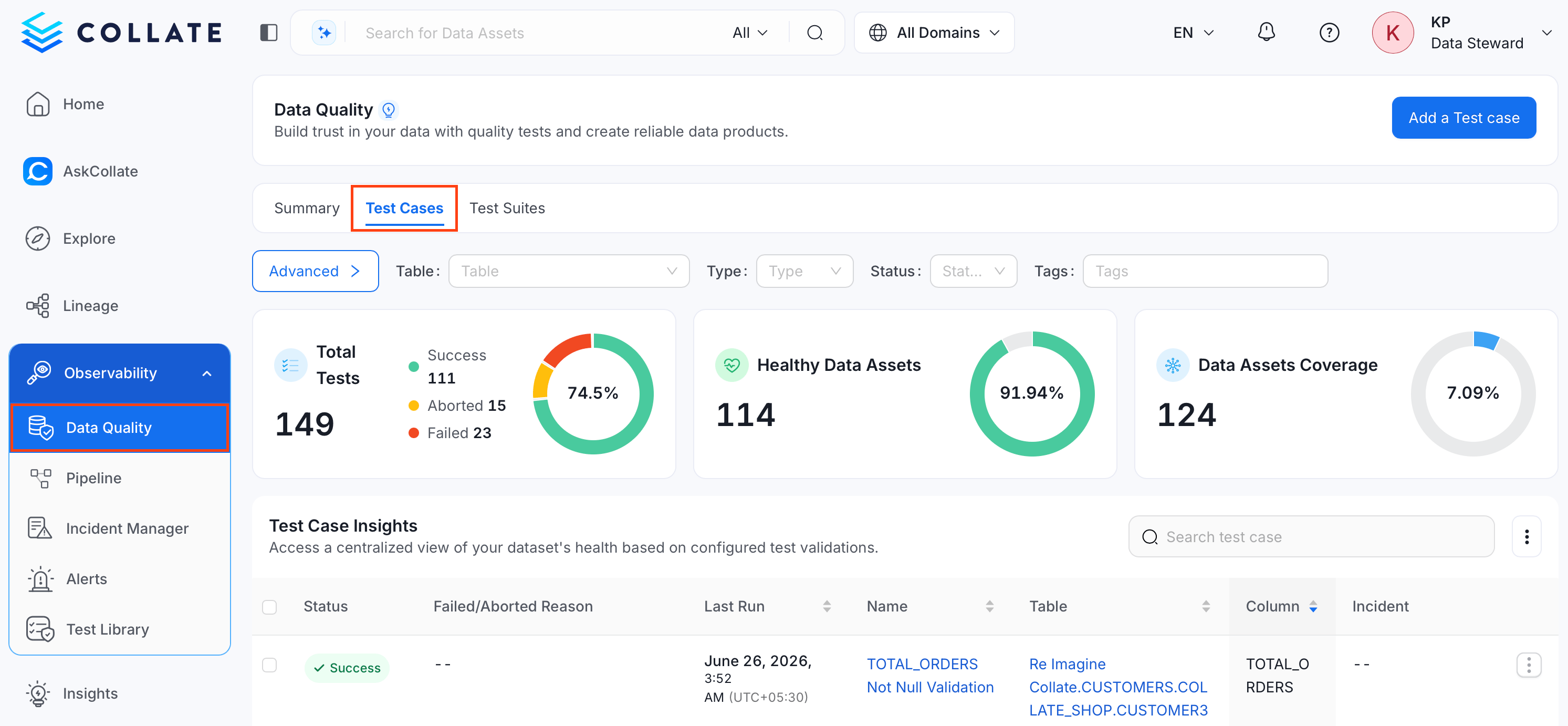The width and height of the screenshot is (1568, 726).
Task: Click inside the Search test case field
Action: pos(1311,536)
